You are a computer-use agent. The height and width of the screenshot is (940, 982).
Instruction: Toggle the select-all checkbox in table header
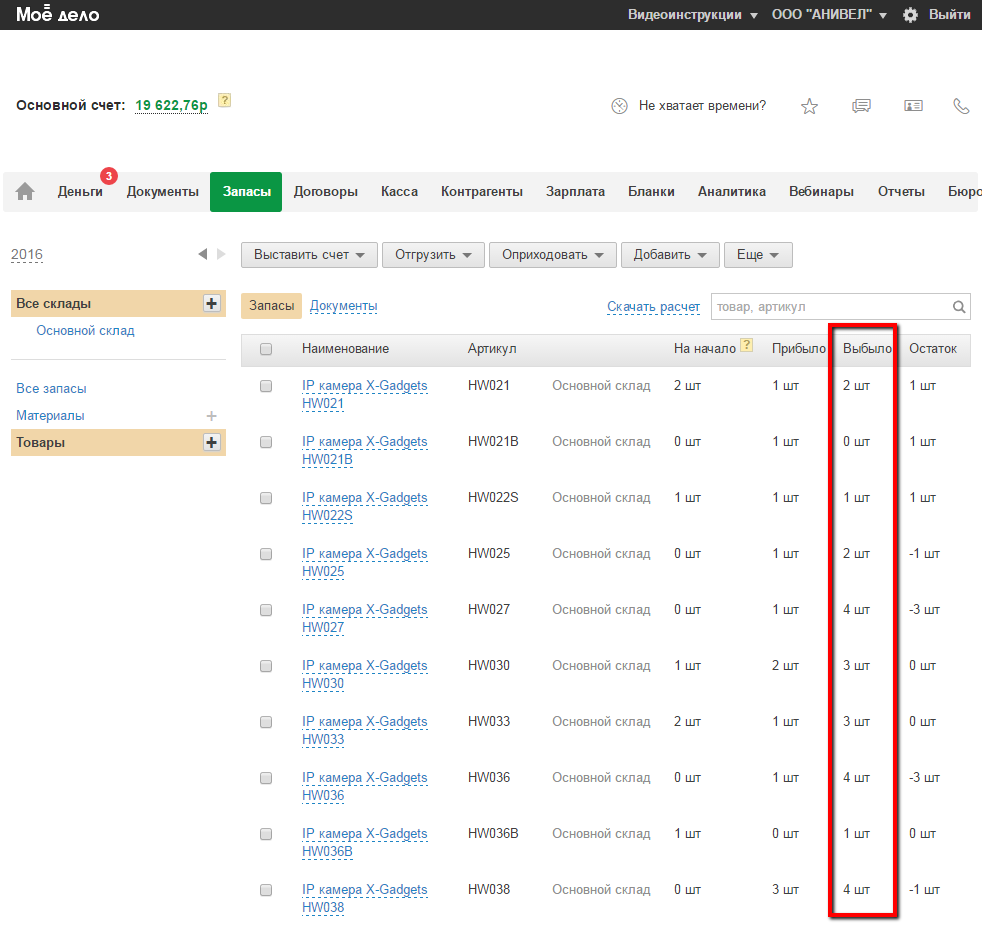click(x=266, y=349)
